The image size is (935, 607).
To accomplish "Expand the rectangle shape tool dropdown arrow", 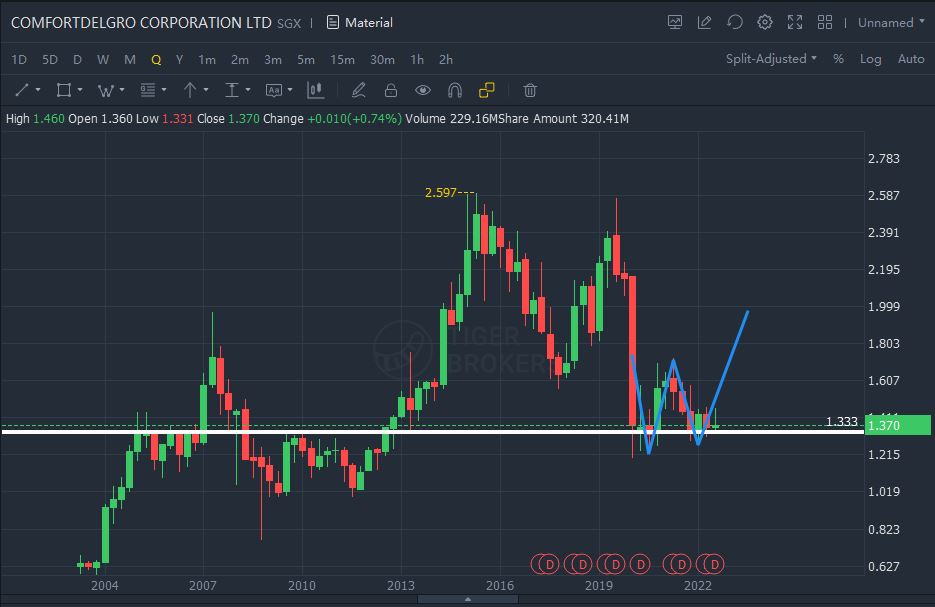I will point(80,90).
